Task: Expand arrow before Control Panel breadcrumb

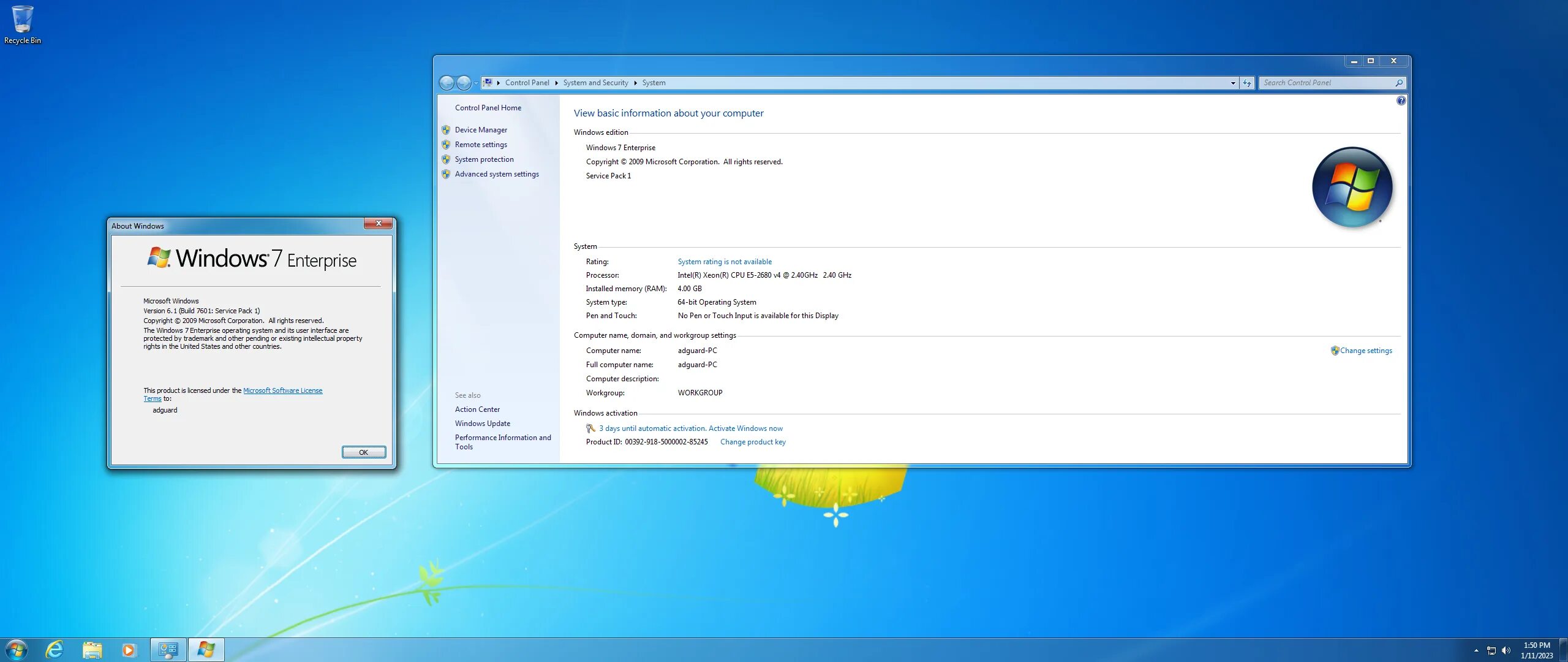Action: click(x=499, y=83)
